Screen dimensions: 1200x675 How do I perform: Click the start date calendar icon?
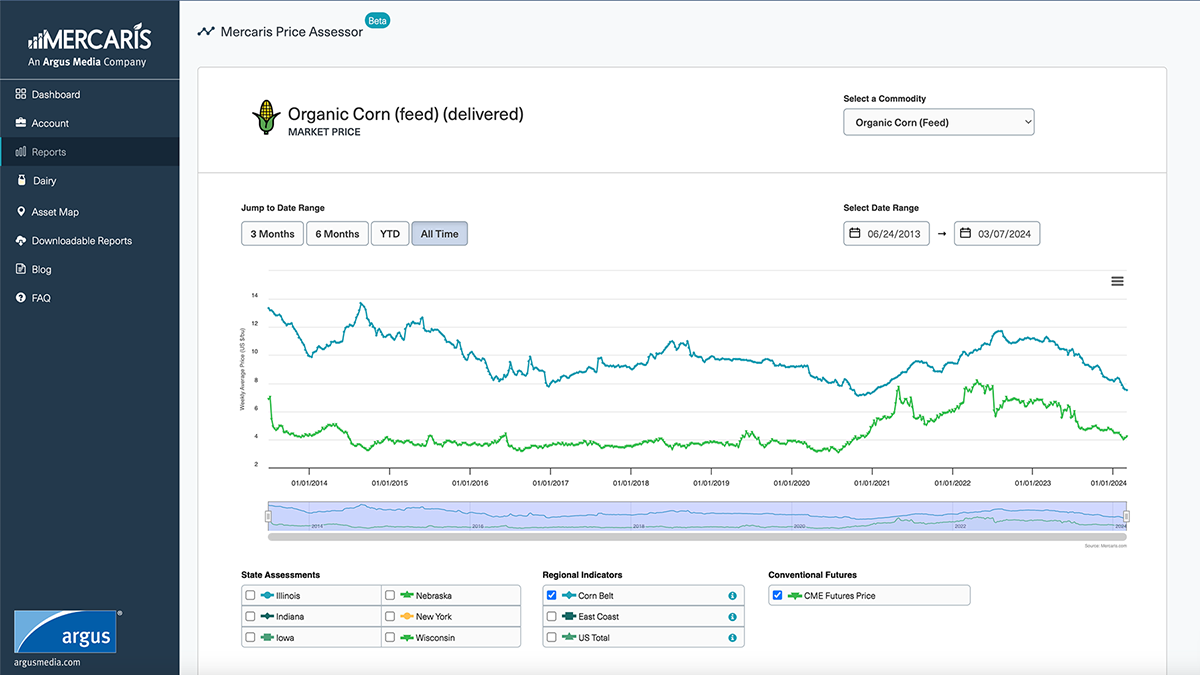click(x=854, y=234)
